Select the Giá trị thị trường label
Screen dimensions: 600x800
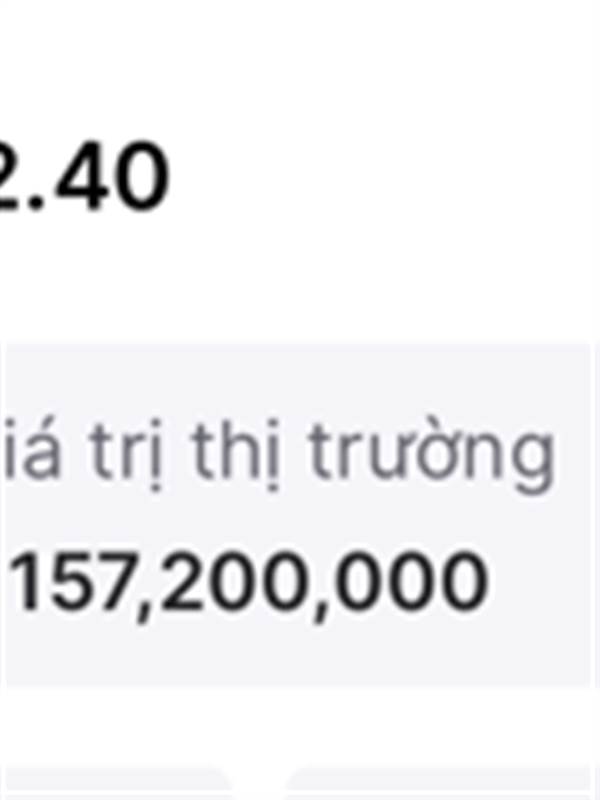point(278,456)
